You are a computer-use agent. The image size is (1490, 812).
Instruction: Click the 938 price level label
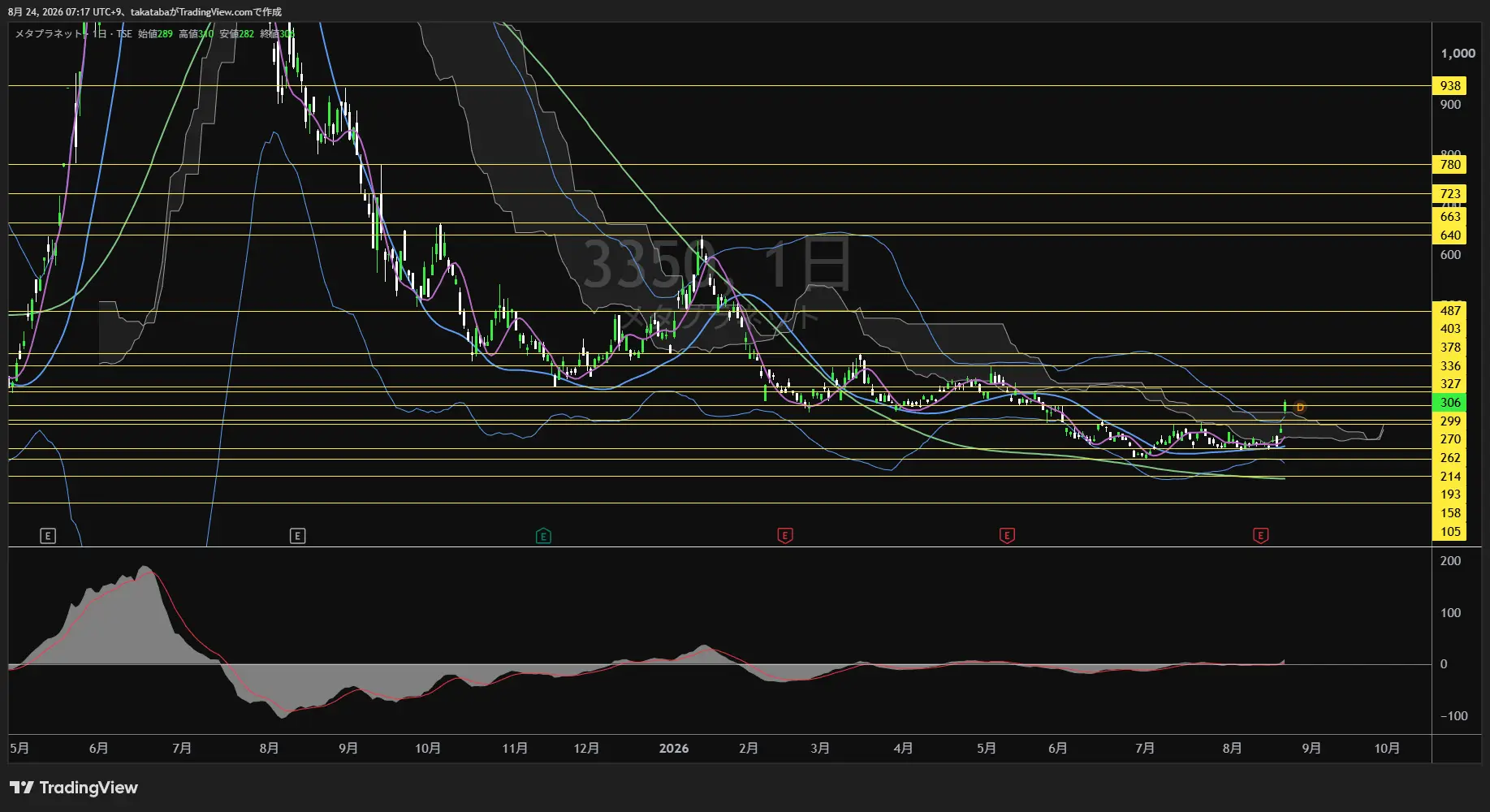(1449, 86)
